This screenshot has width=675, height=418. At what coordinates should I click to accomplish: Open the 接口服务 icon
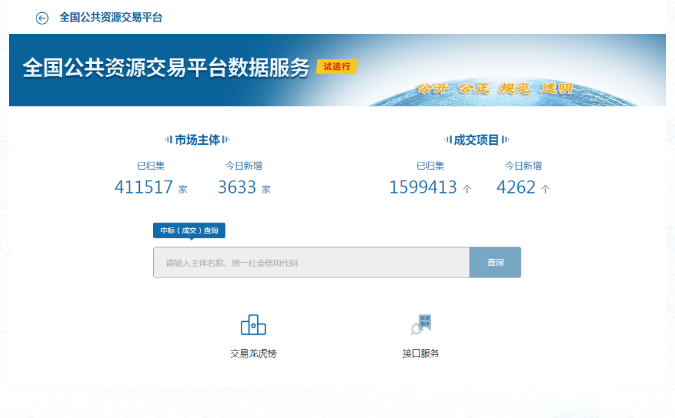click(421, 324)
